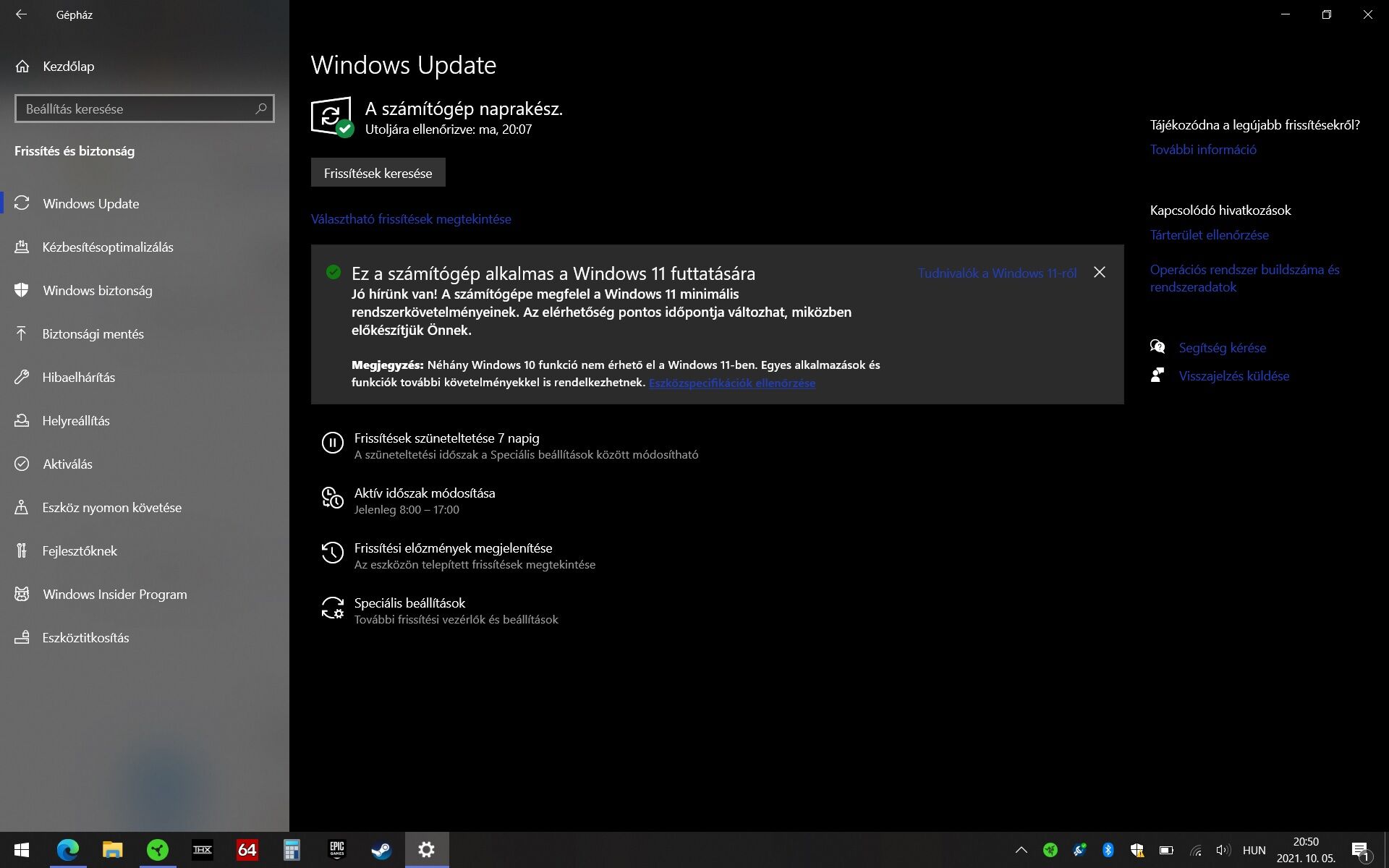The height and width of the screenshot is (868, 1389).
Task: Select Frissítések szüneteltetése 7 napig
Action: point(446,438)
